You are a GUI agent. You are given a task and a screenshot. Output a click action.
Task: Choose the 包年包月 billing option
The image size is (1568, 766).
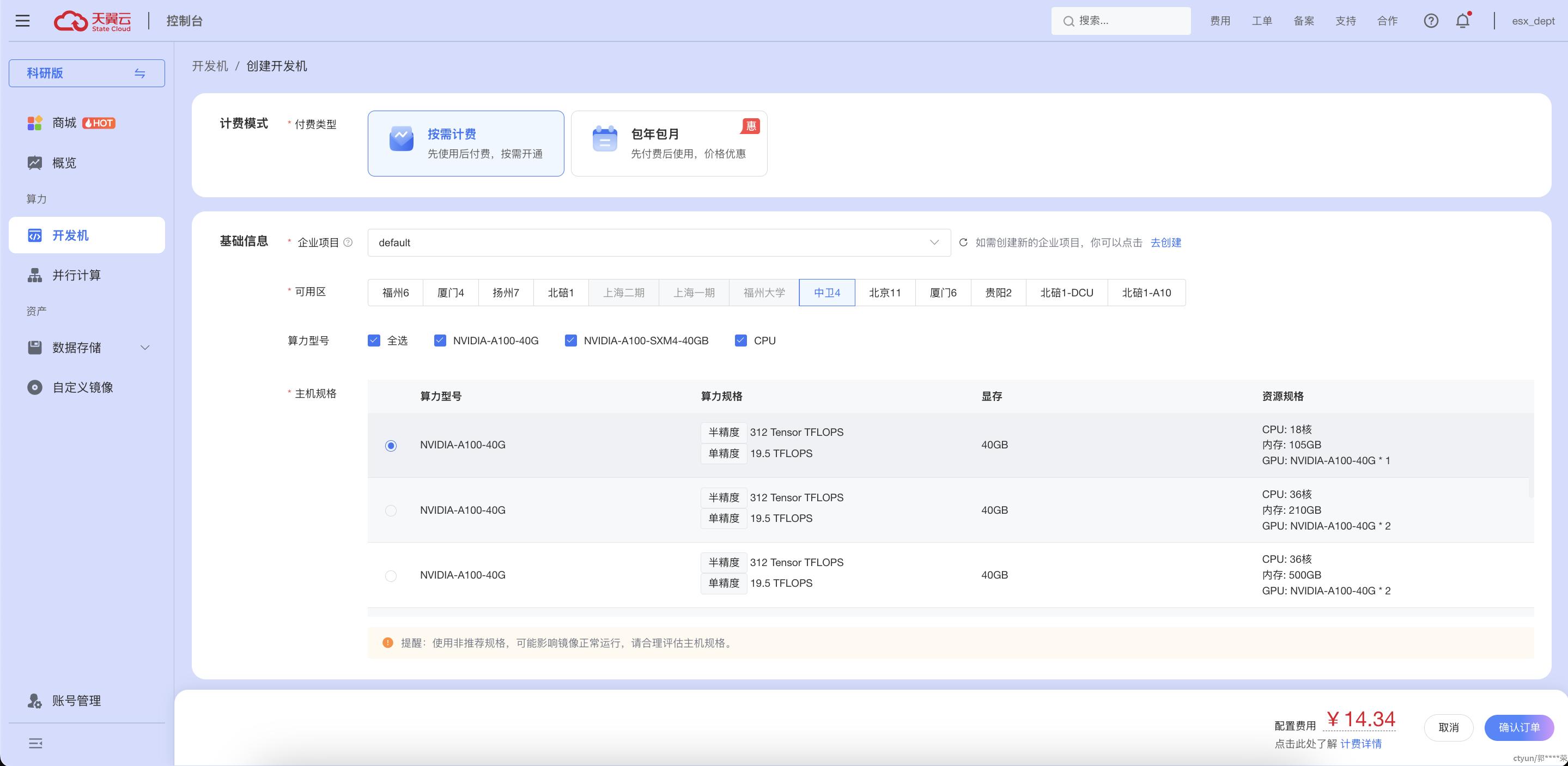tap(668, 144)
